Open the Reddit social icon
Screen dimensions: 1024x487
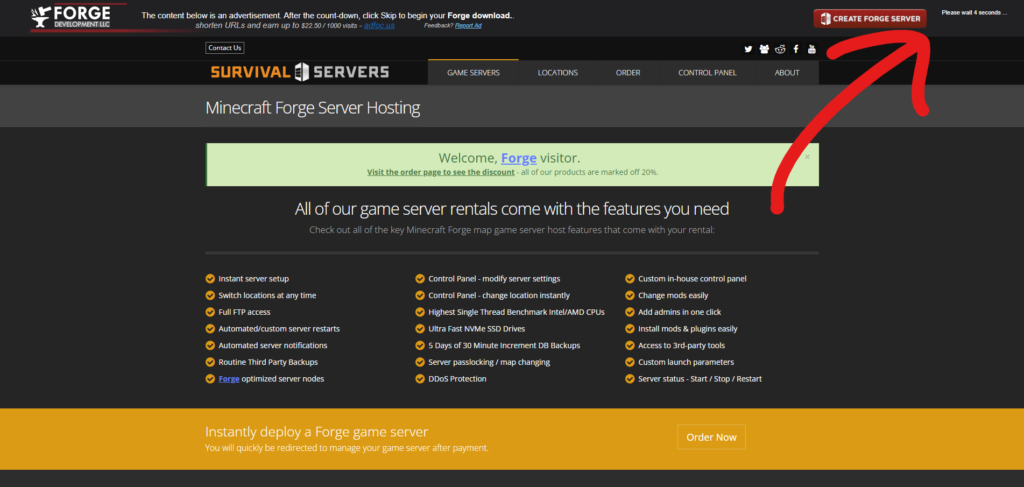780,49
